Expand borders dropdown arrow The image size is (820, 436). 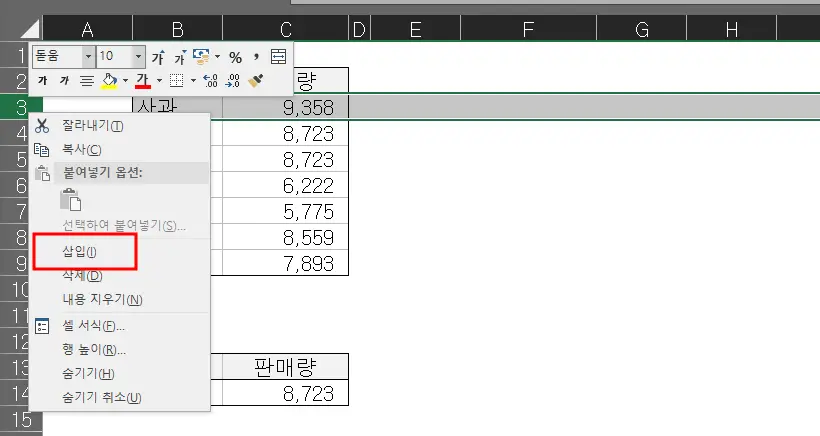point(193,81)
